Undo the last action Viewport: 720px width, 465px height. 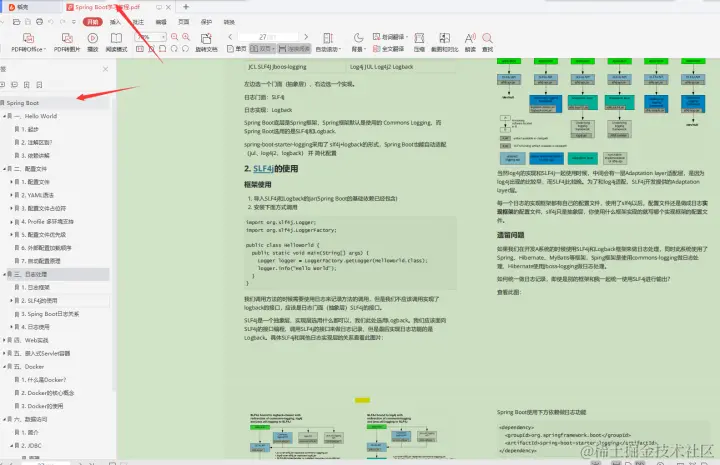(x=51, y=22)
